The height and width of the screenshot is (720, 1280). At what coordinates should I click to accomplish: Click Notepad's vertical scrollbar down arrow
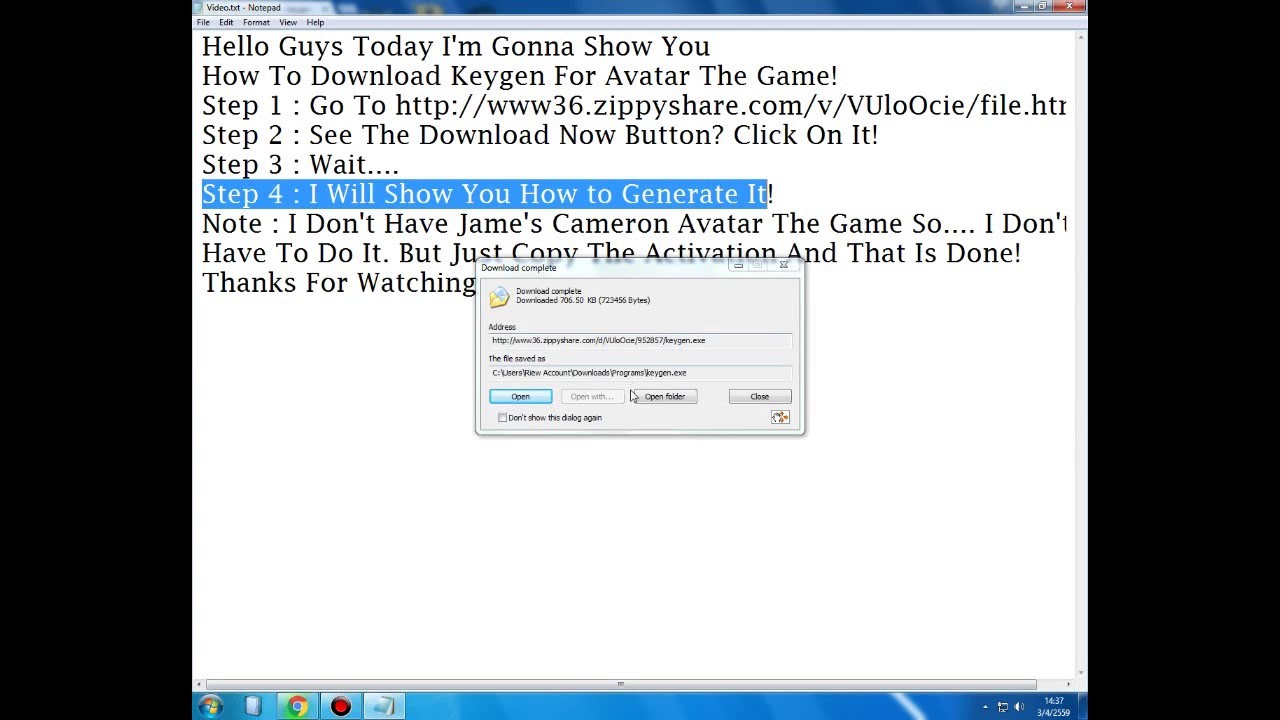[1081, 673]
